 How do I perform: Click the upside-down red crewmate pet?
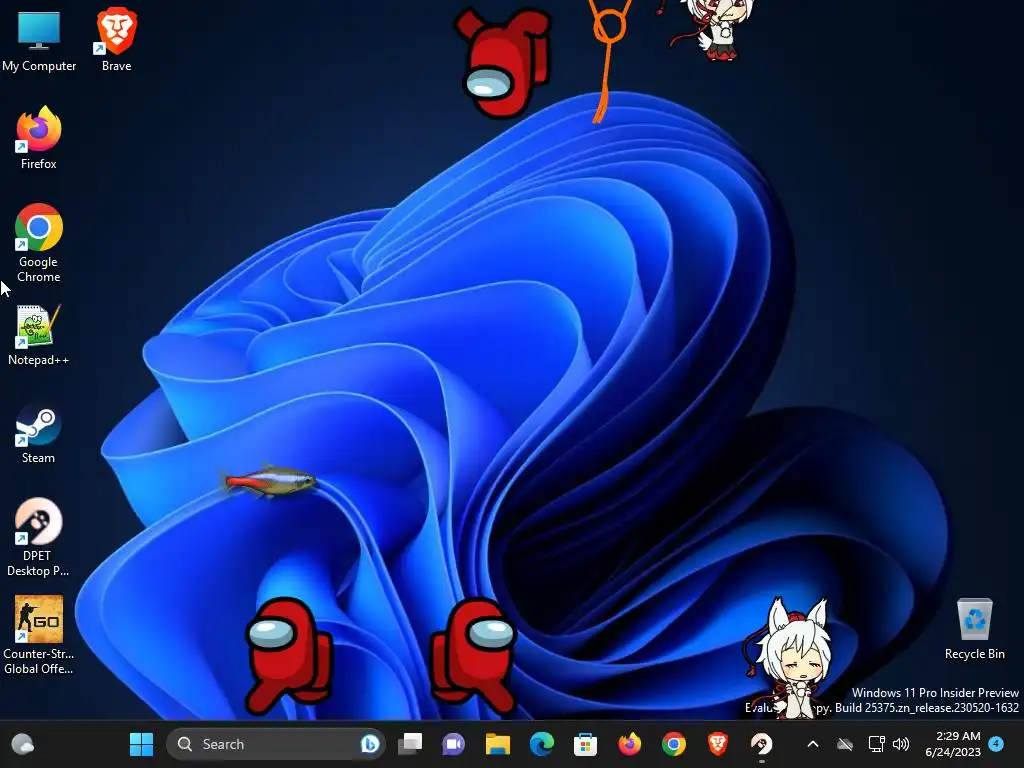502,61
